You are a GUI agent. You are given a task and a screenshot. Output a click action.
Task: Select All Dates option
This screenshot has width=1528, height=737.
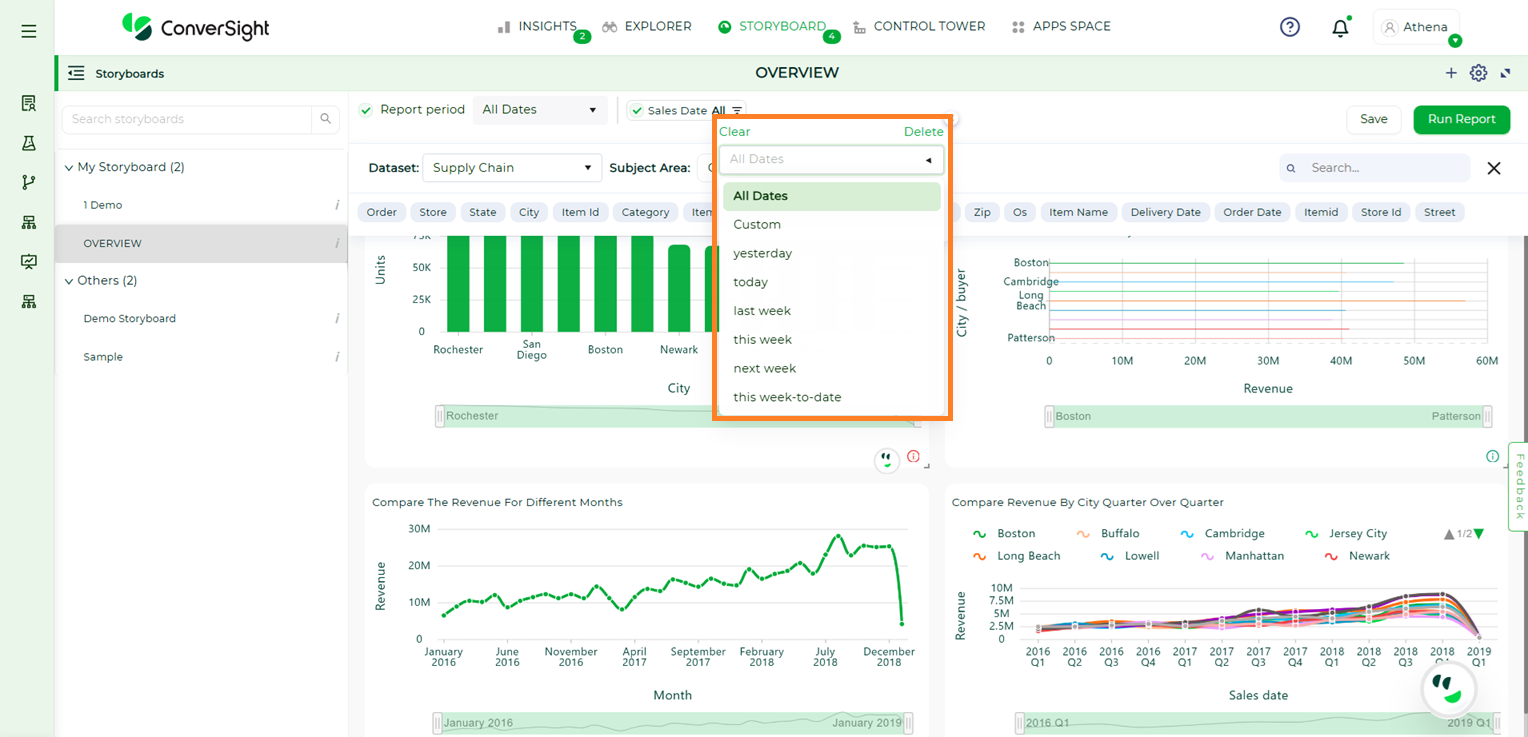click(x=831, y=196)
